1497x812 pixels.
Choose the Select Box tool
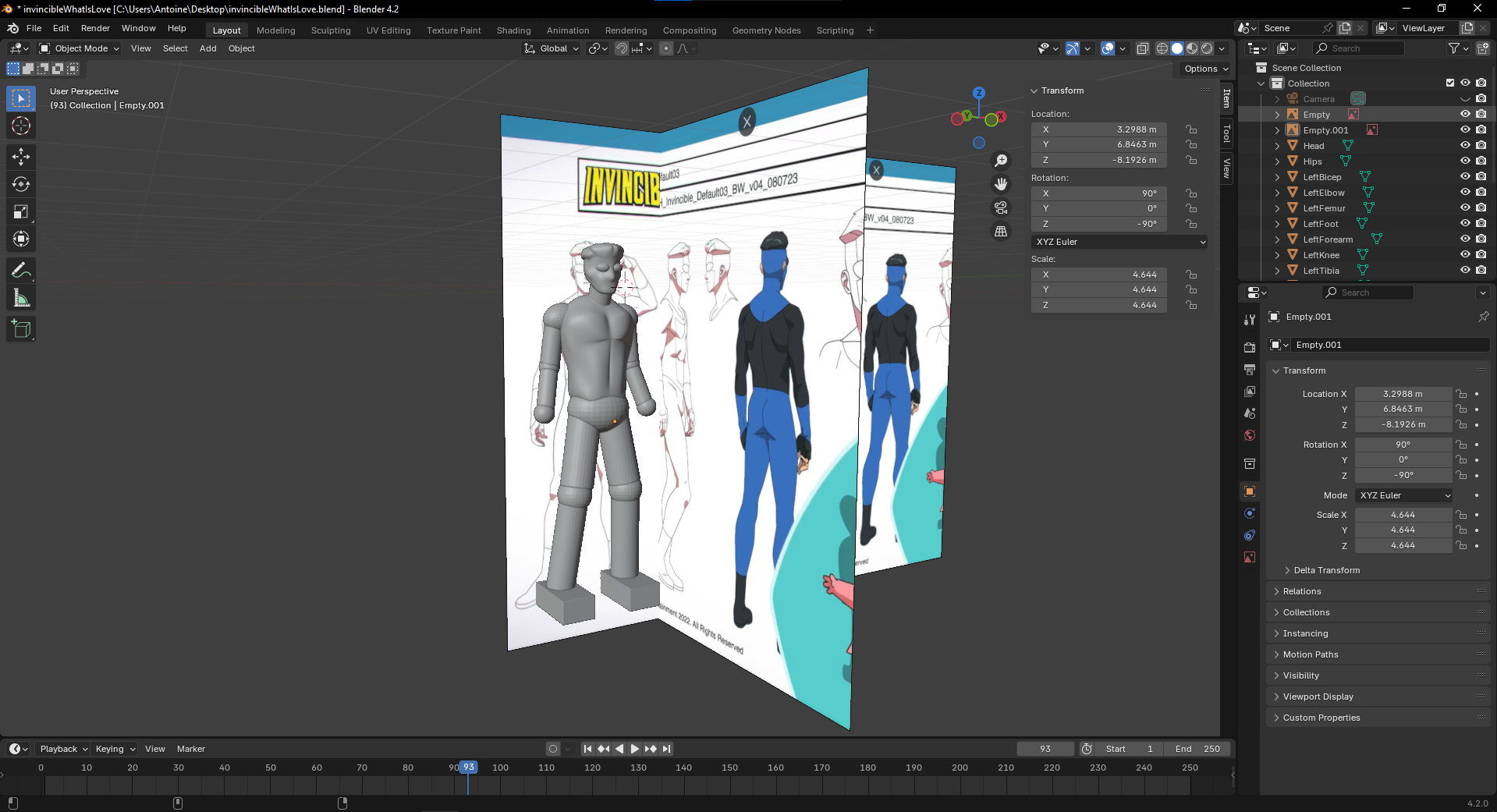coord(21,98)
